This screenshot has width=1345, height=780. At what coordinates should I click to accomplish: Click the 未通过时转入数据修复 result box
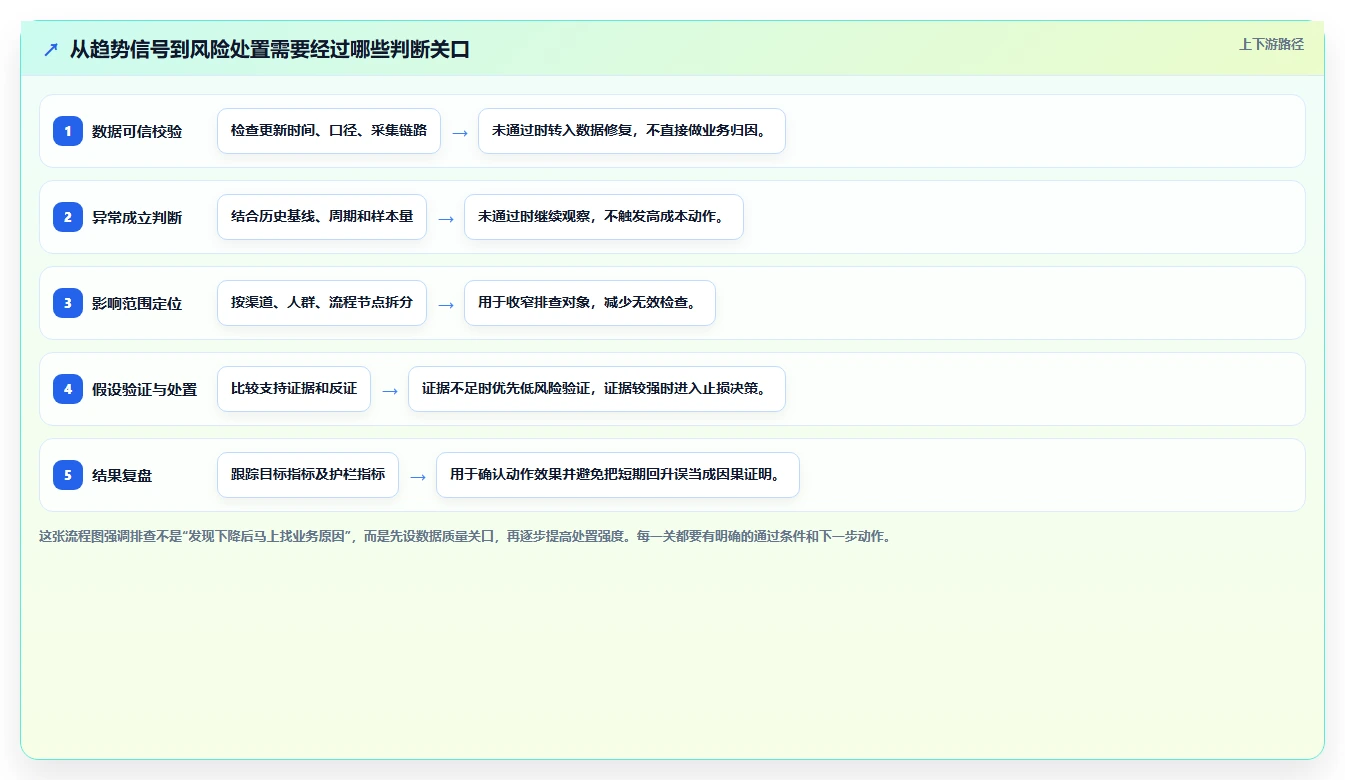pyautogui.click(x=632, y=131)
